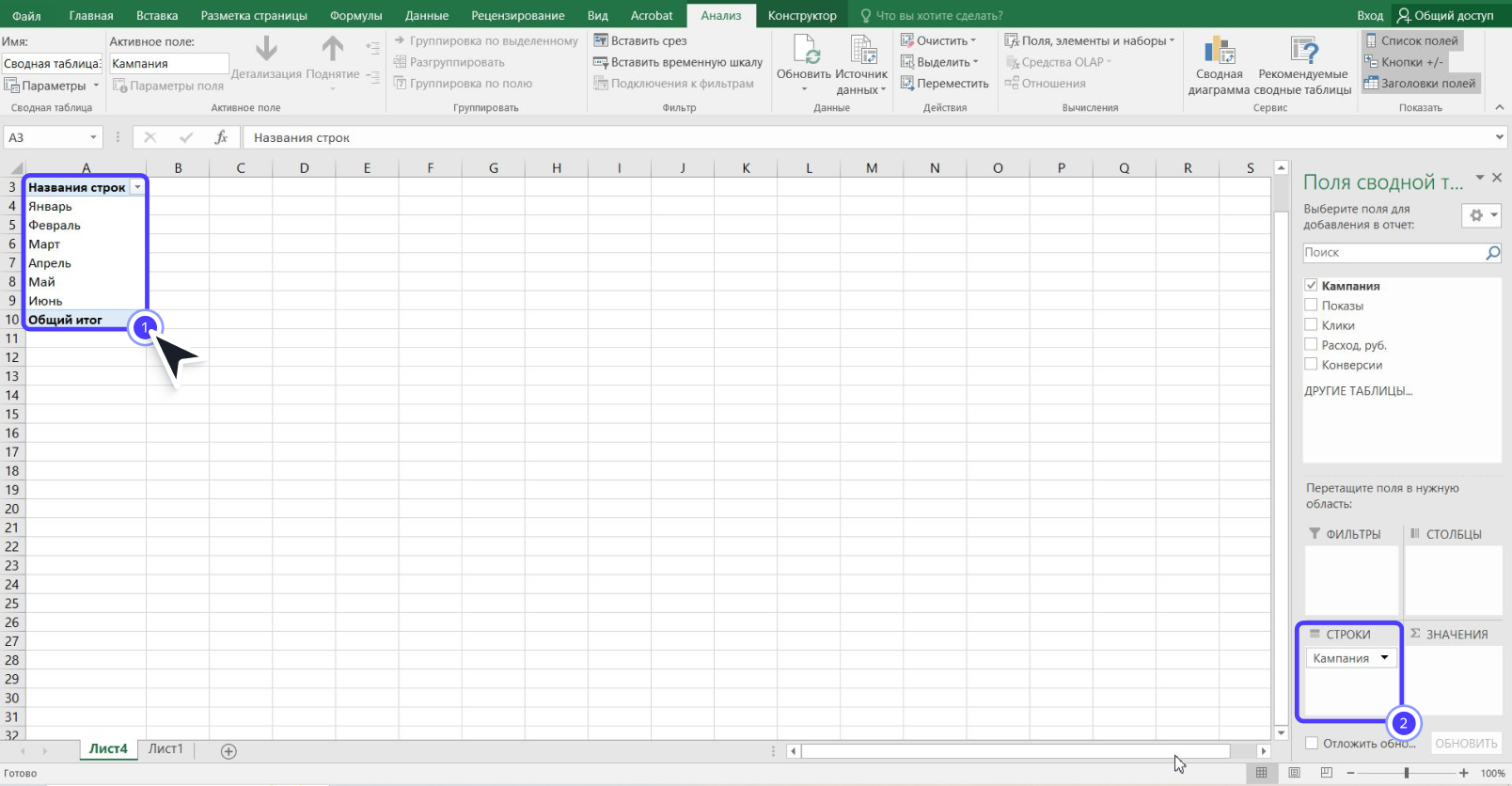
Task: Collapse the ribbon with the arrow icon
Action: (1500, 106)
